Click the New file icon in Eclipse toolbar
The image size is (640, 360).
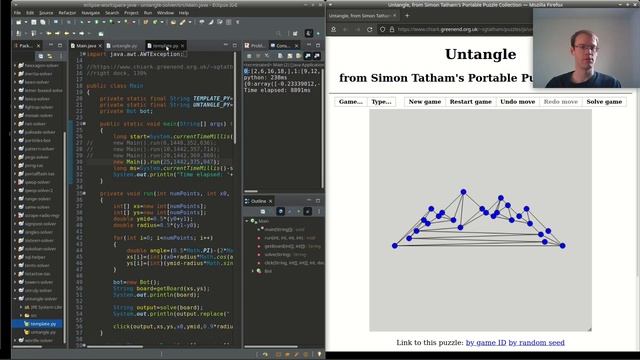18,22
